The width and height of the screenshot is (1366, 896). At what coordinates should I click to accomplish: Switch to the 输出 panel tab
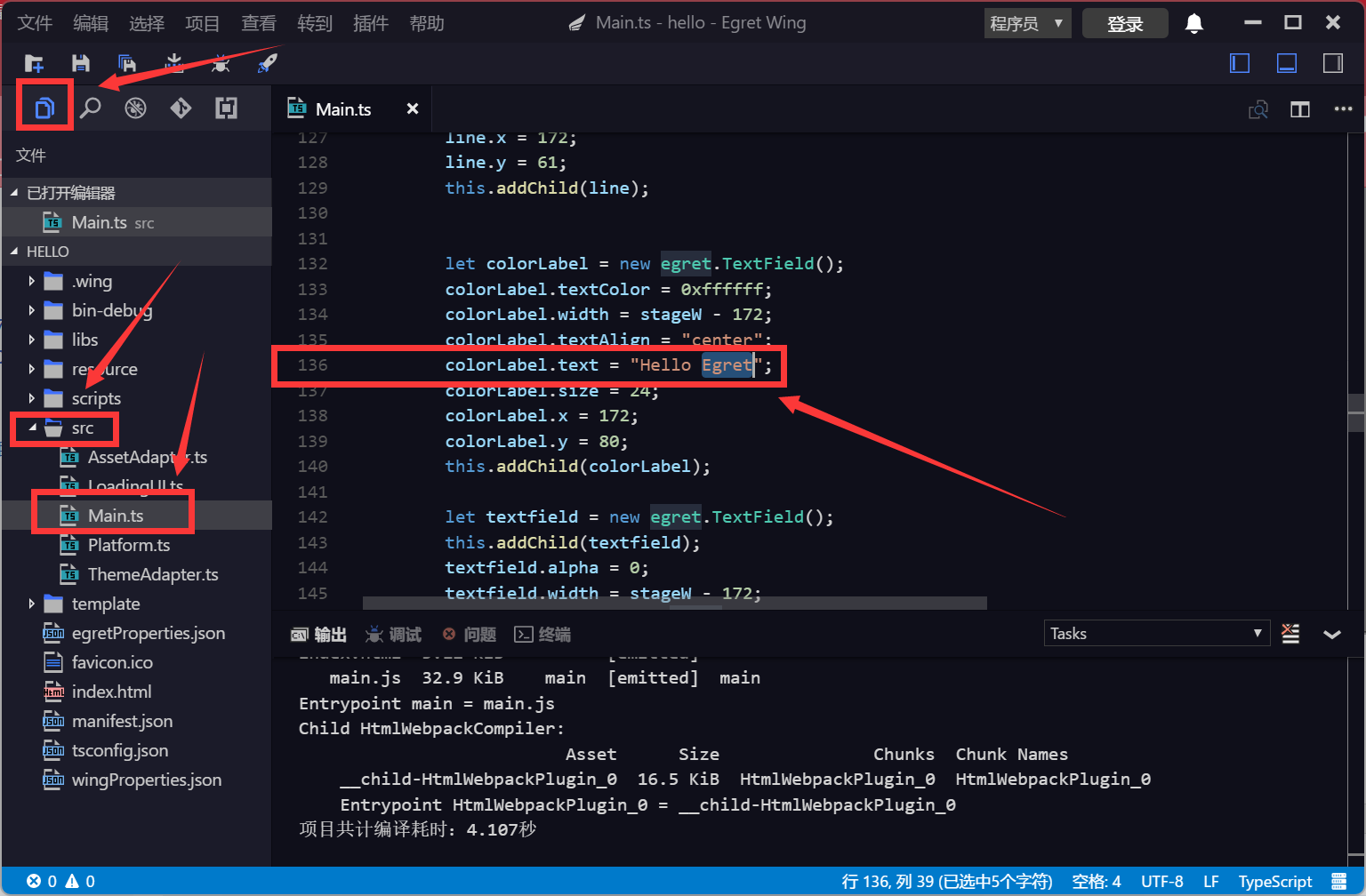point(318,634)
